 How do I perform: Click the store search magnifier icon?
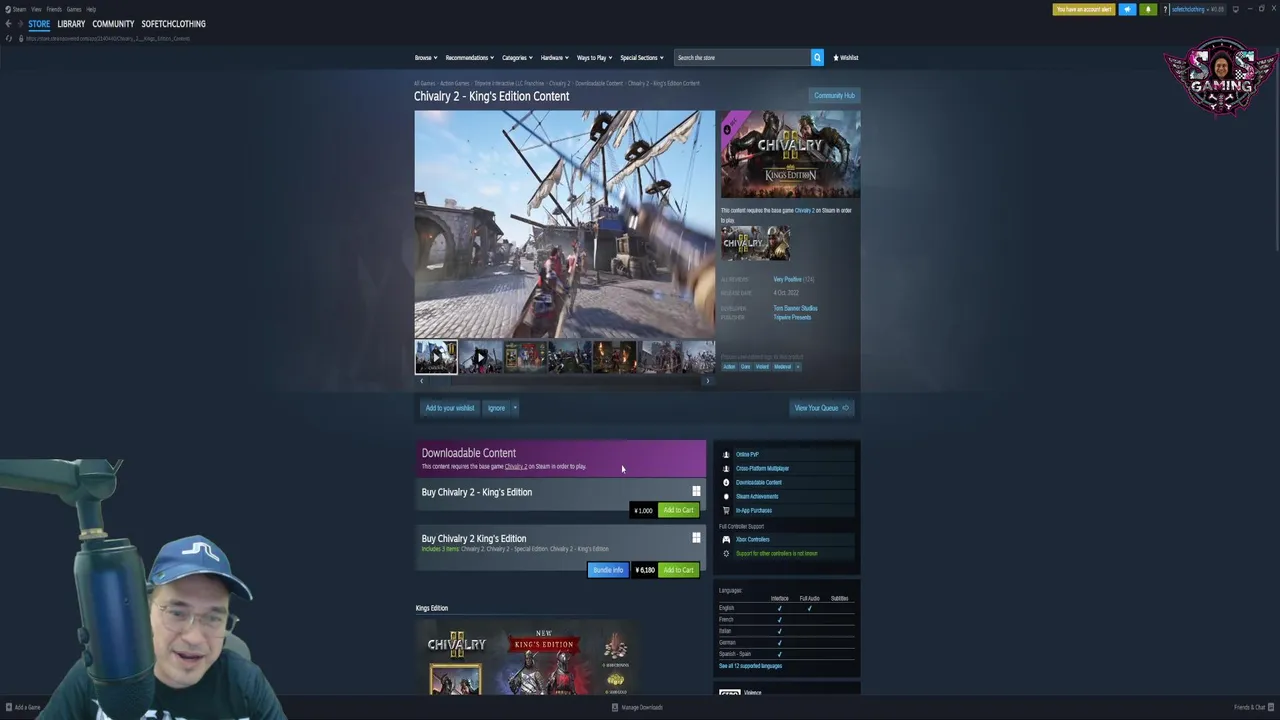[x=817, y=57]
